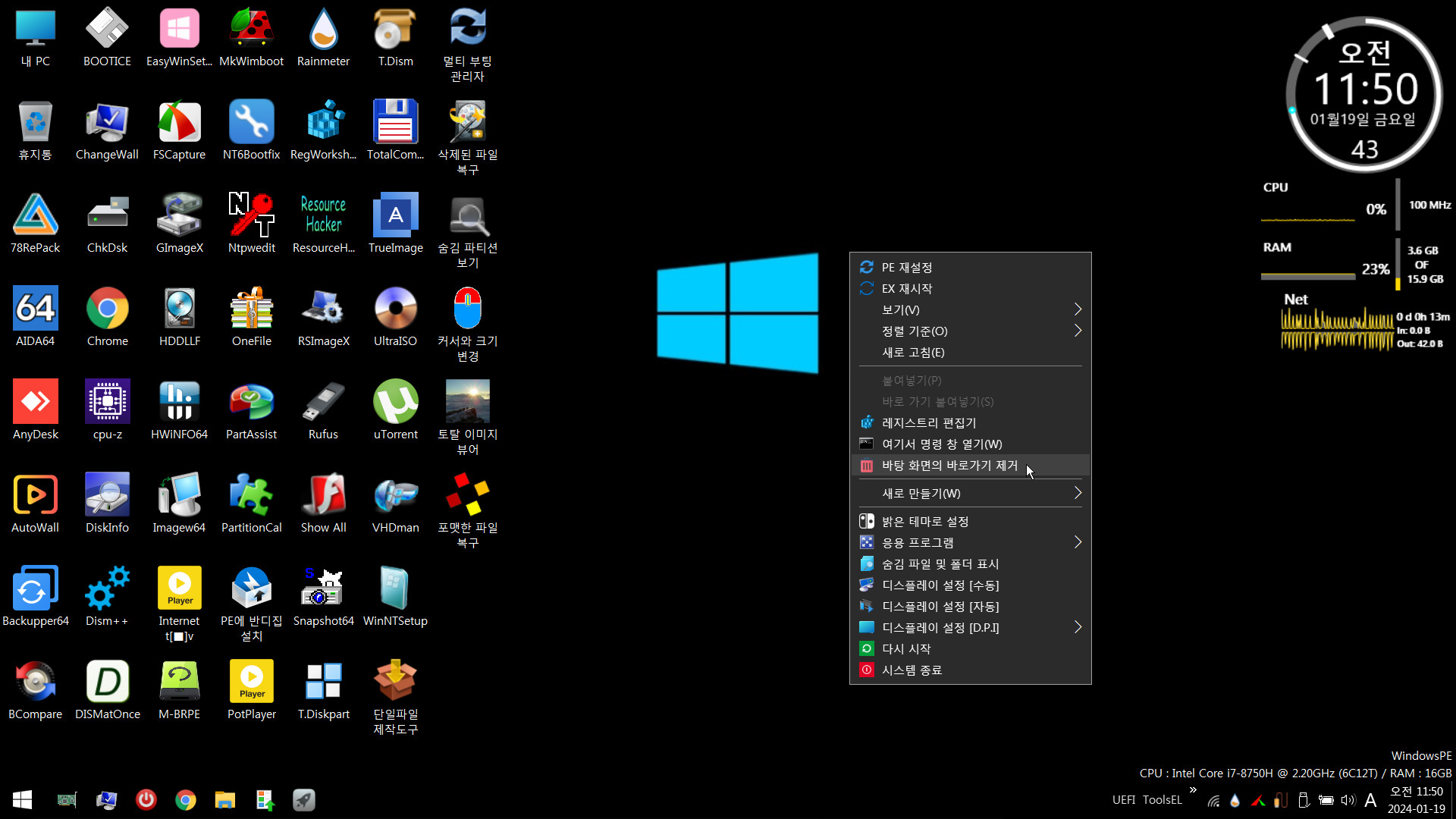This screenshot has width=1456, height=819.
Task: Open uTorrent desktop shortcut
Action: [x=395, y=409]
